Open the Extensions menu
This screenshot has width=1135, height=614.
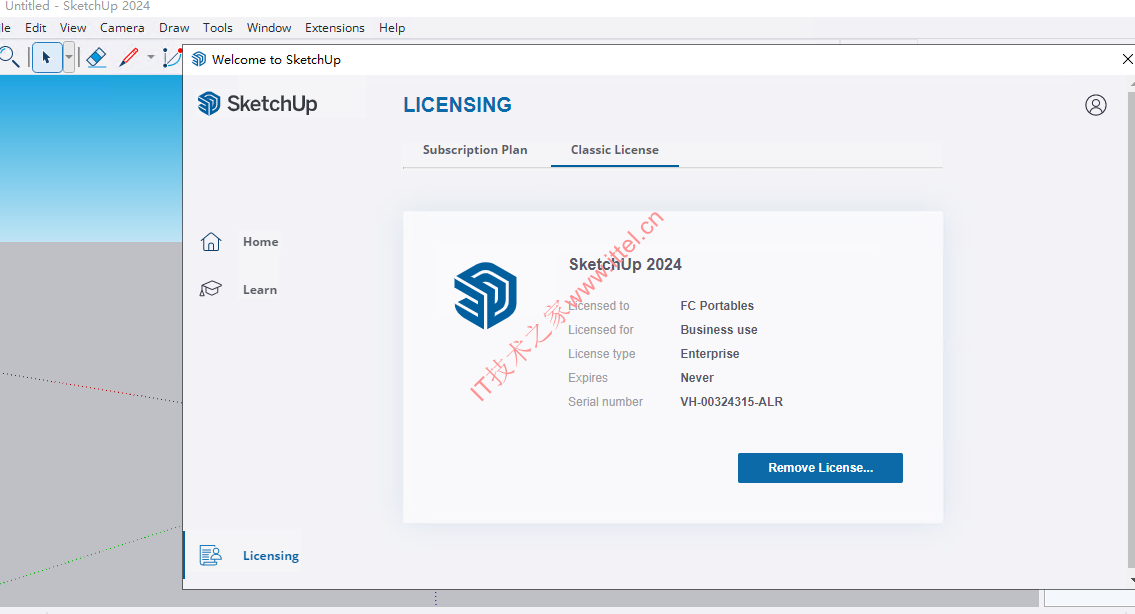click(x=335, y=28)
